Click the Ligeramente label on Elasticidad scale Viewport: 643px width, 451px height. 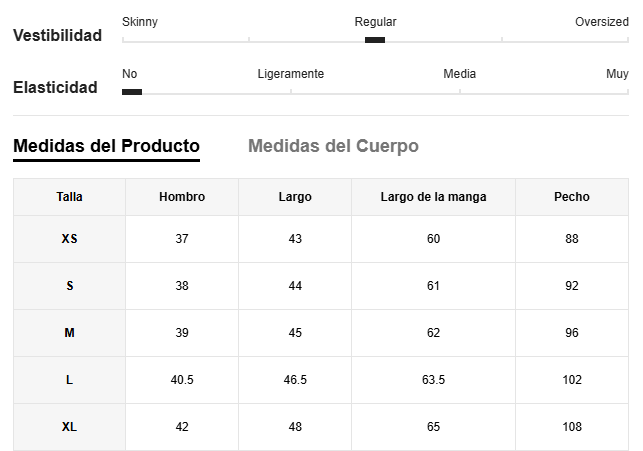coord(291,74)
